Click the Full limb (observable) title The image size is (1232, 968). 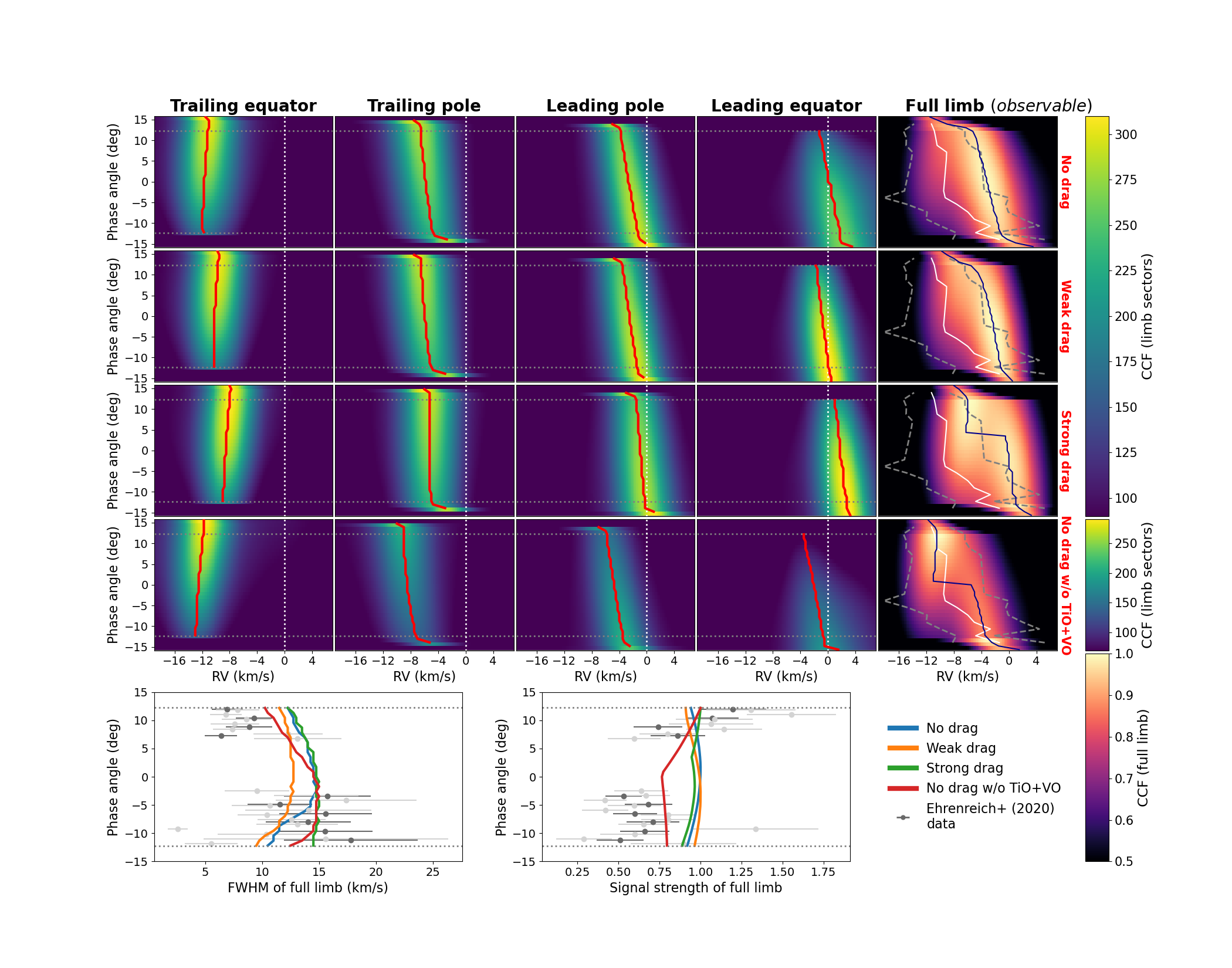pyautogui.click(x=999, y=106)
